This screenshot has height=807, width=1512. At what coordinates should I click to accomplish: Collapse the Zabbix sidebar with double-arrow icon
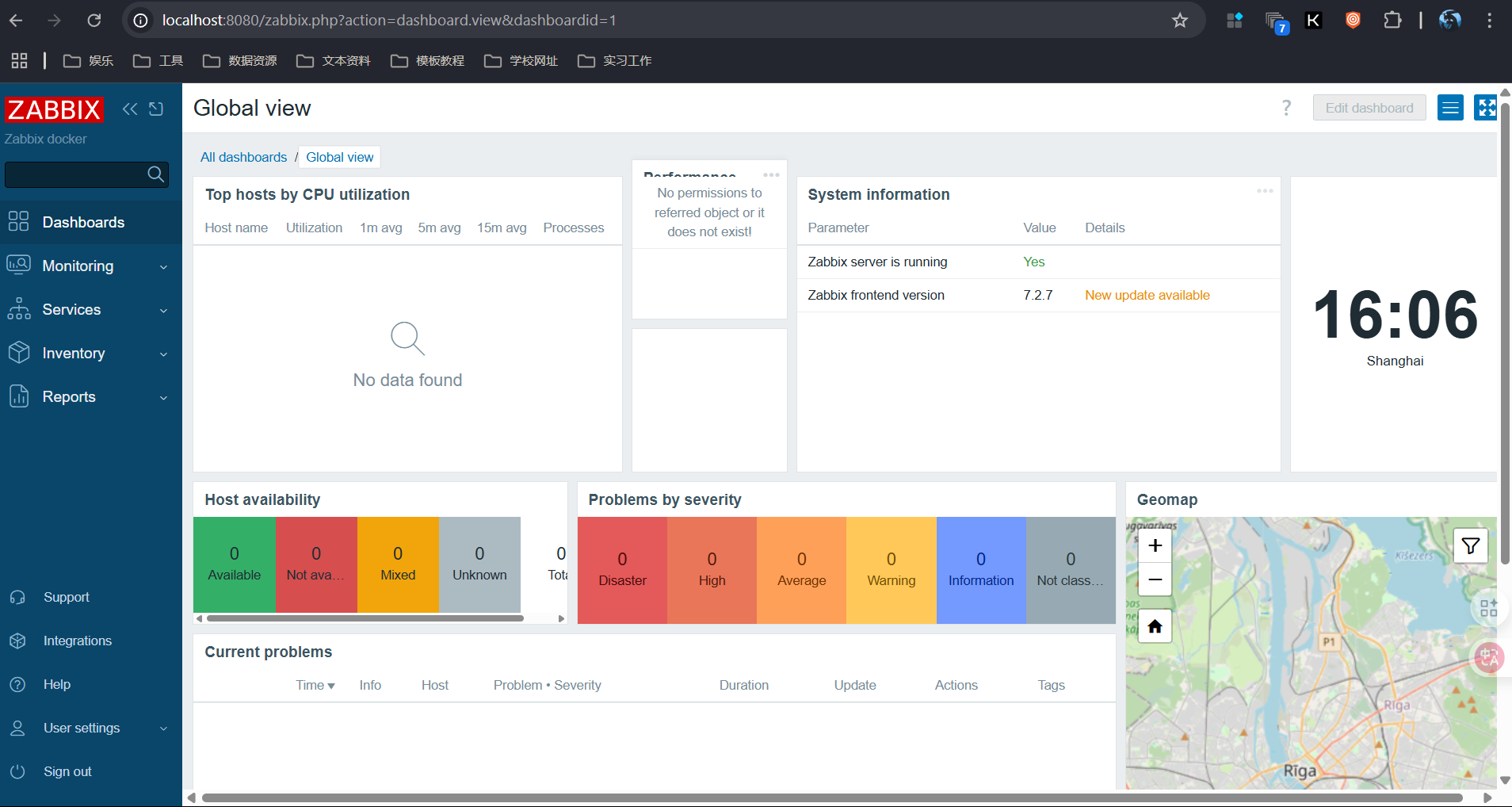tap(130, 109)
